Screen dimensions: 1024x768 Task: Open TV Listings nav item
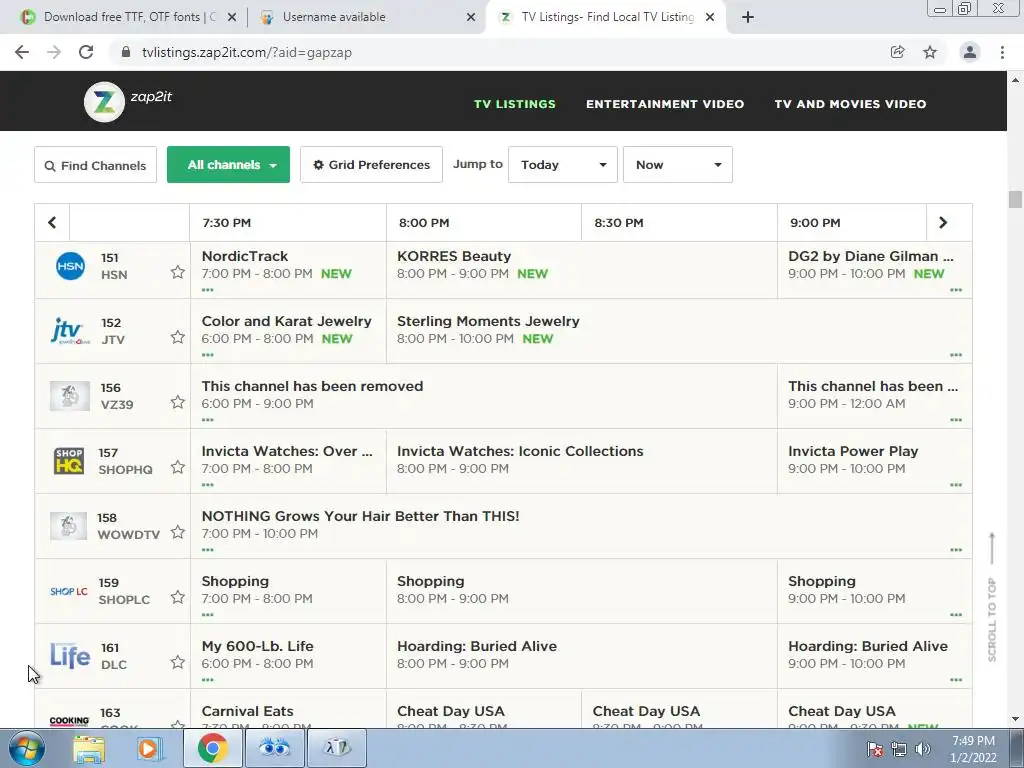(515, 104)
